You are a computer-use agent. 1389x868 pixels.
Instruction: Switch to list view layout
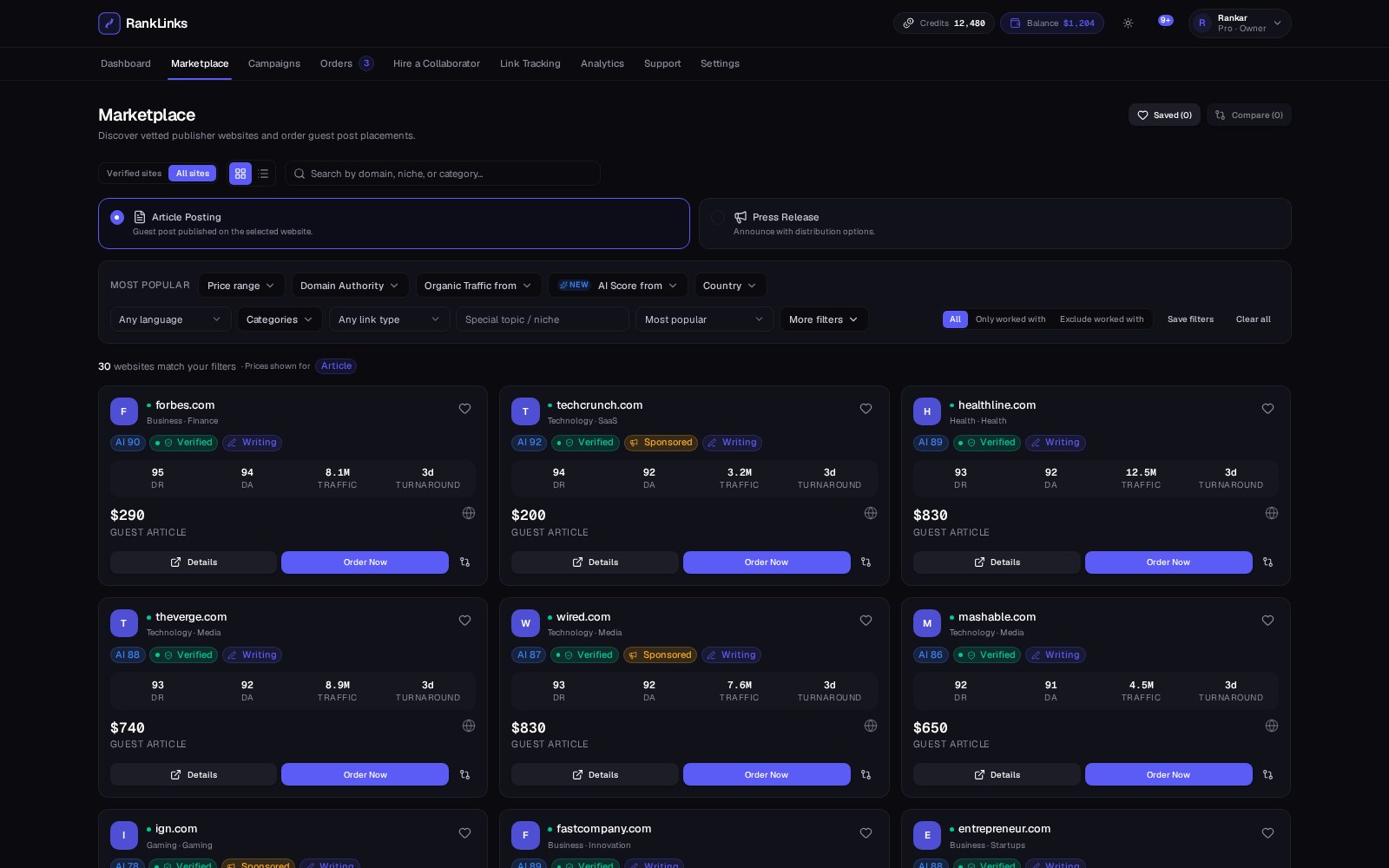pyautogui.click(x=263, y=174)
